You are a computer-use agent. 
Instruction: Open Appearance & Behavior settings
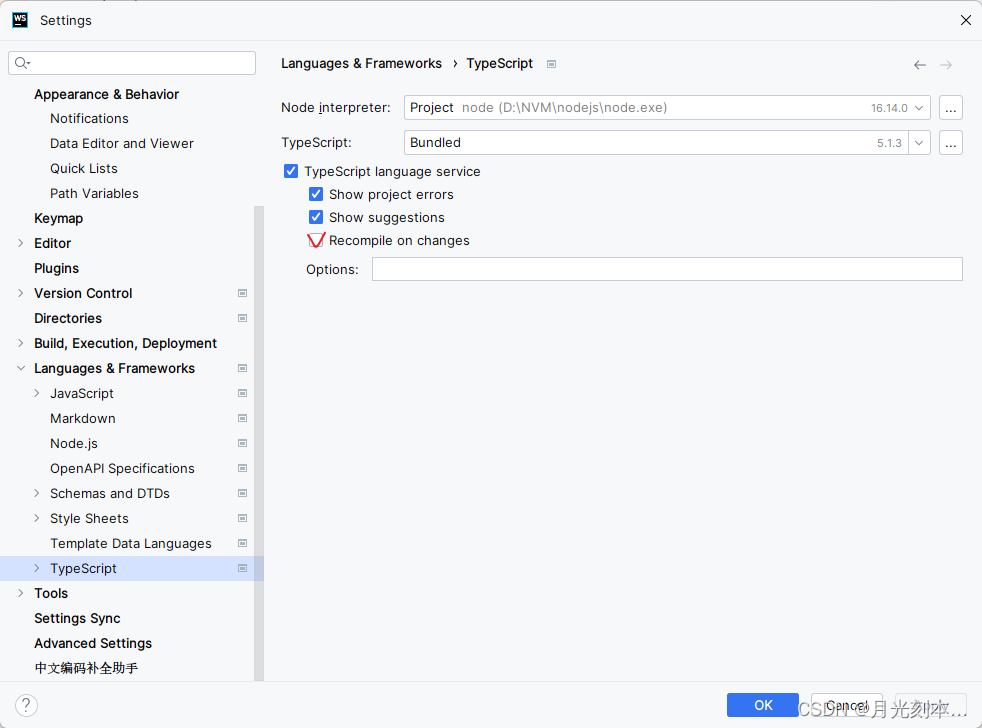click(106, 95)
